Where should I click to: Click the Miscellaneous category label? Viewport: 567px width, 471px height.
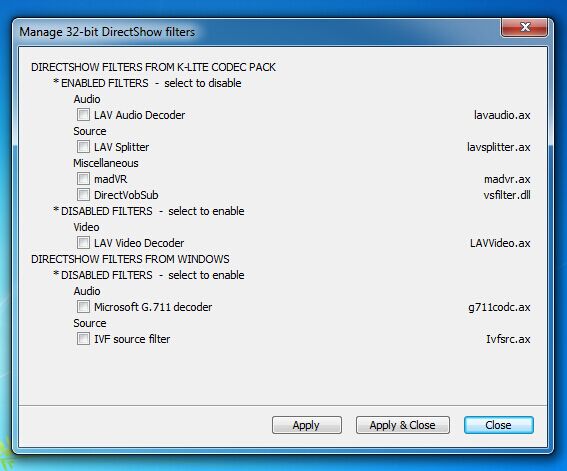point(106,163)
